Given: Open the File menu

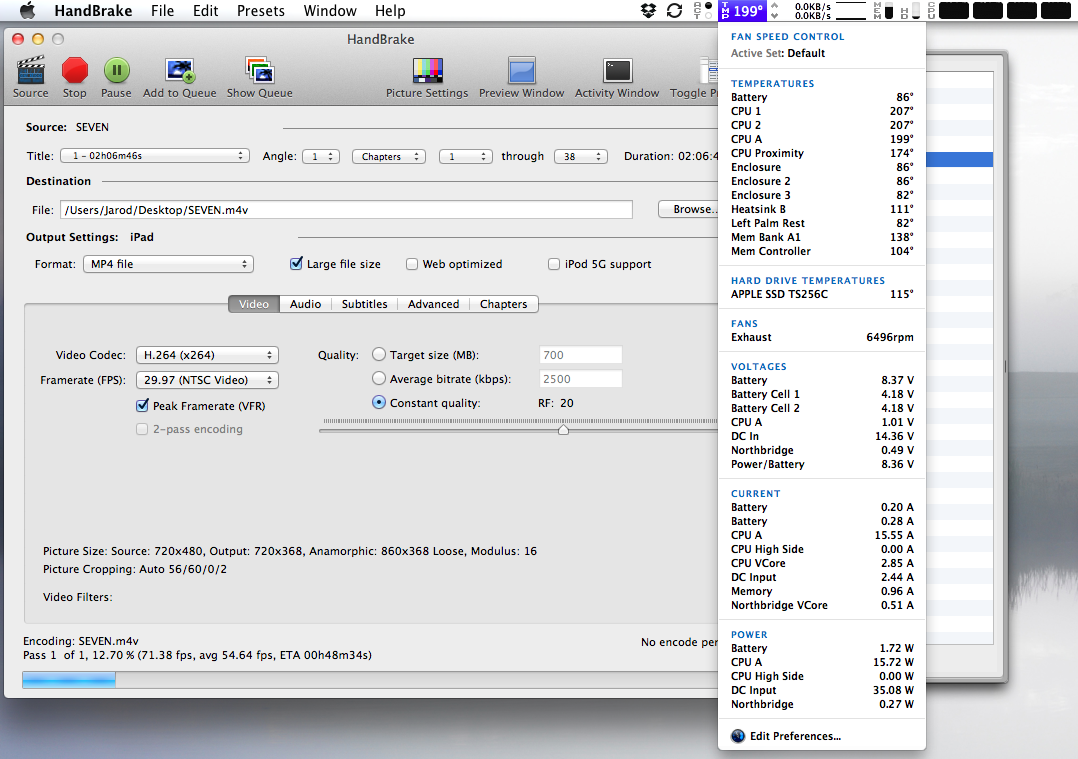Looking at the screenshot, I should [162, 10].
